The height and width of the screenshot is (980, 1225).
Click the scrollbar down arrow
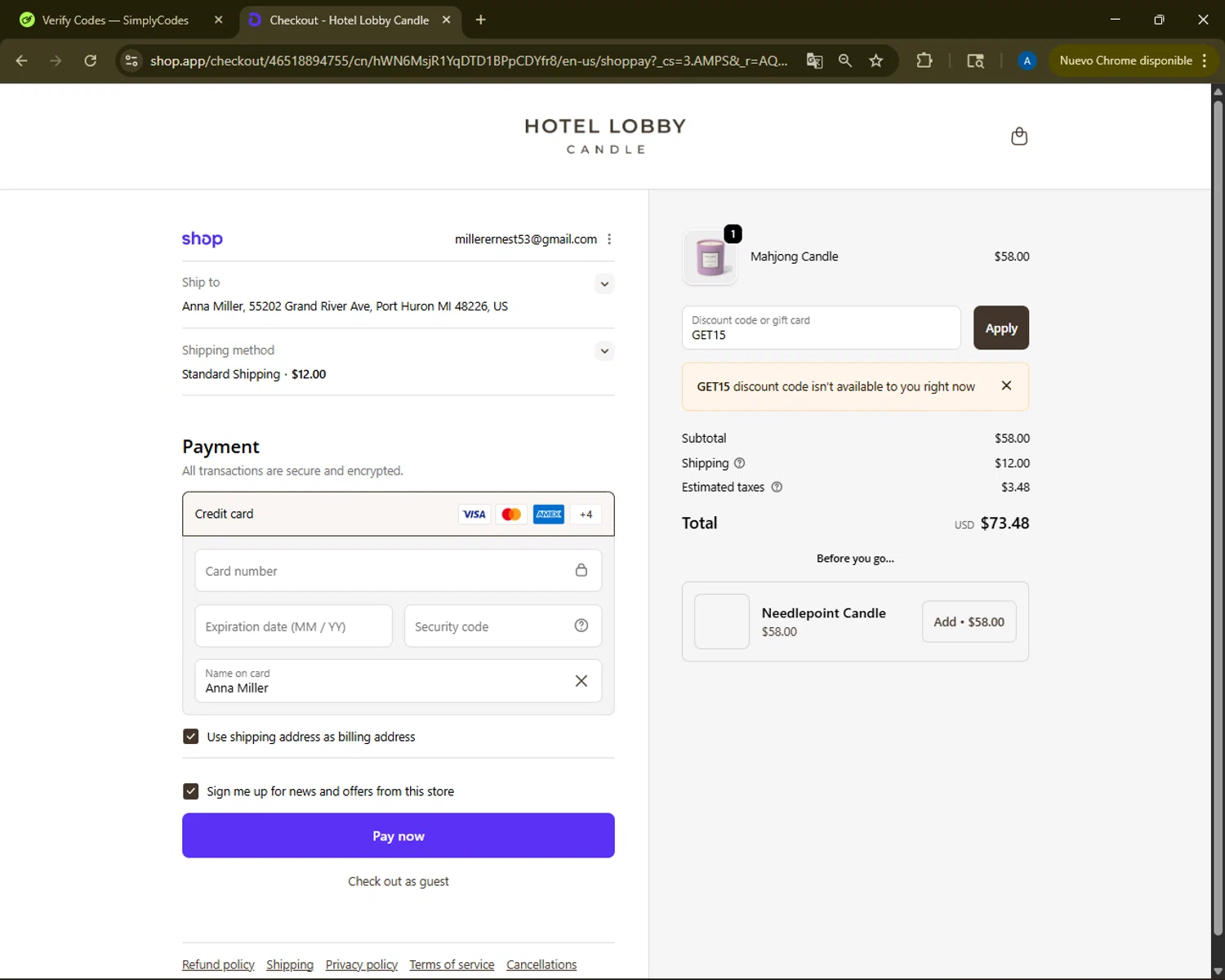pyautogui.click(x=1218, y=972)
